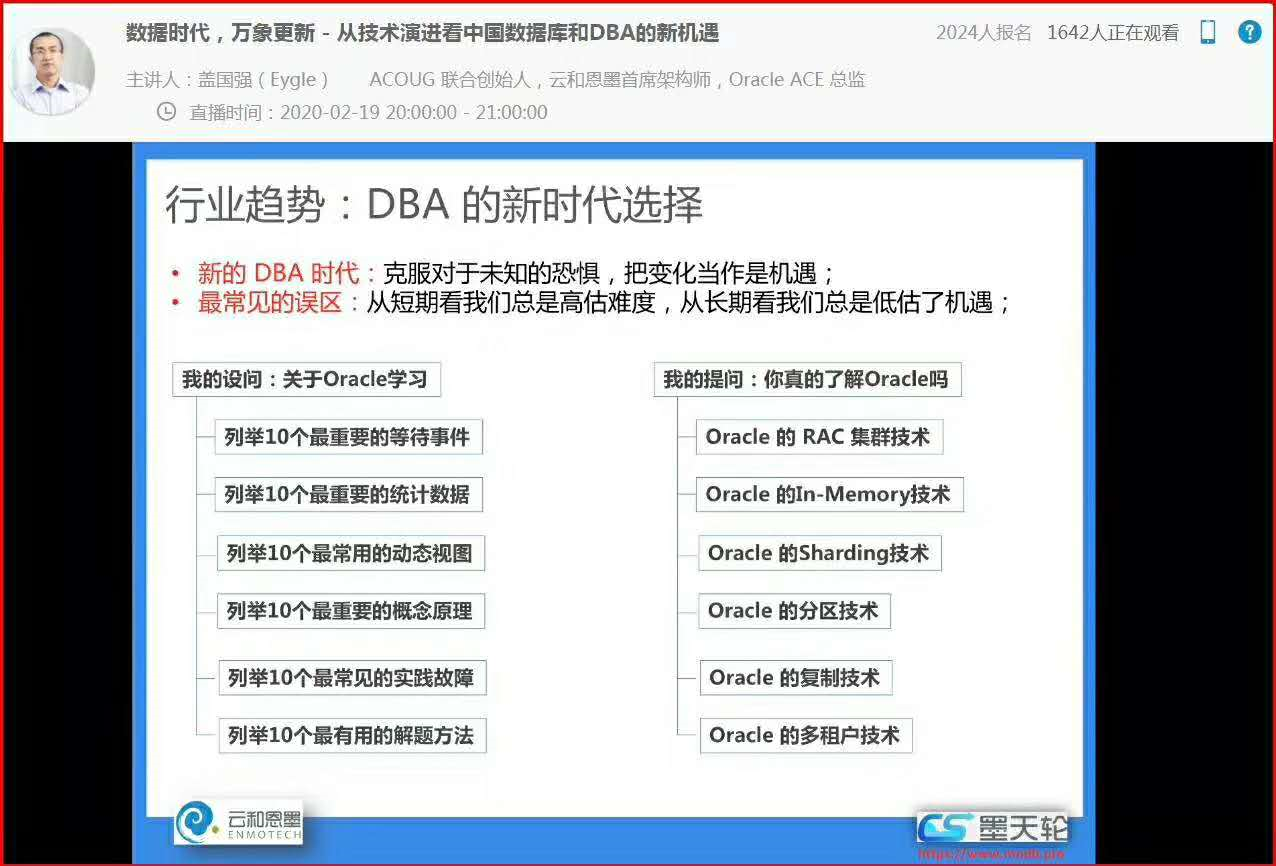The width and height of the screenshot is (1276, 866).
Task: Select the box 我的提问：你真的了解Oracle吗
Action: point(806,379)
